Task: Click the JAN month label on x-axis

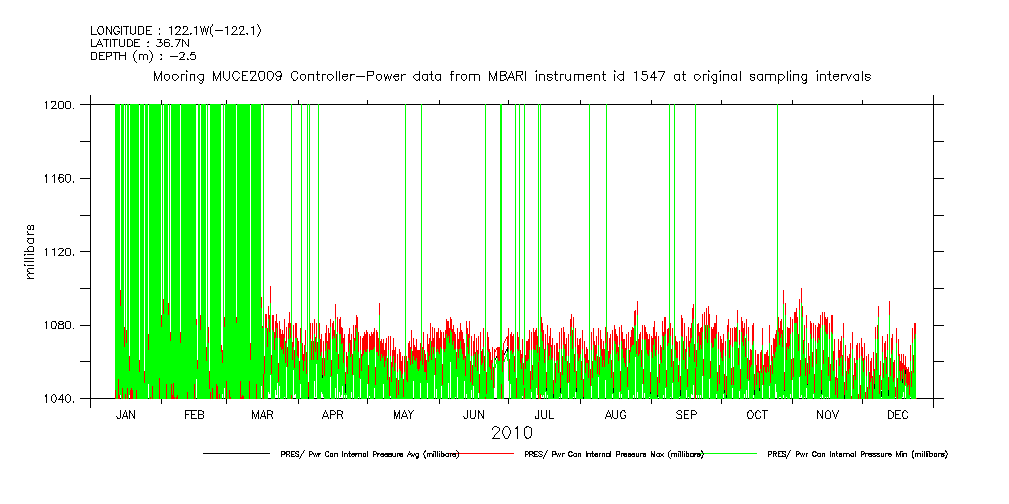Action: coord(126,414)
